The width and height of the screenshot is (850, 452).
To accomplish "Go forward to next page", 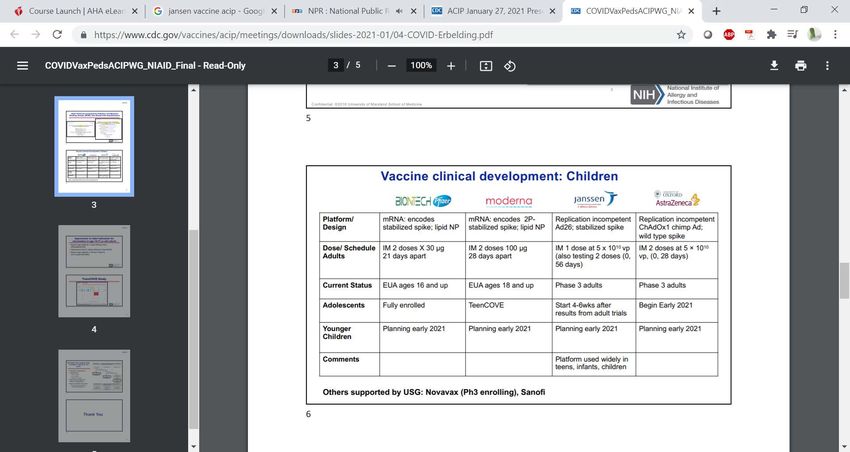I will tap(36, 35).
